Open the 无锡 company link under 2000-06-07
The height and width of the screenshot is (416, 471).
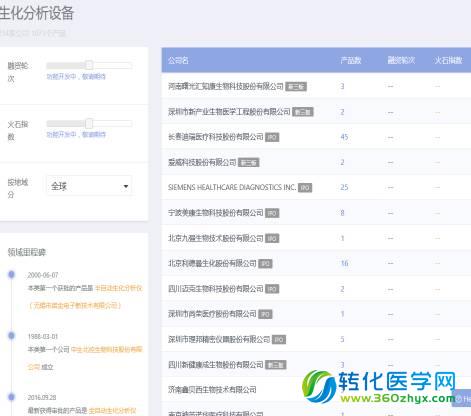(75, 305)
